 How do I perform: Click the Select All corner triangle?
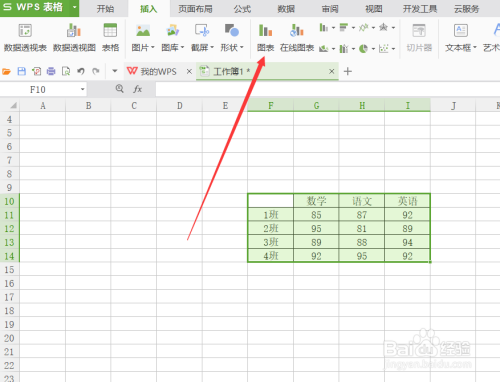click(x=13, y=106)
